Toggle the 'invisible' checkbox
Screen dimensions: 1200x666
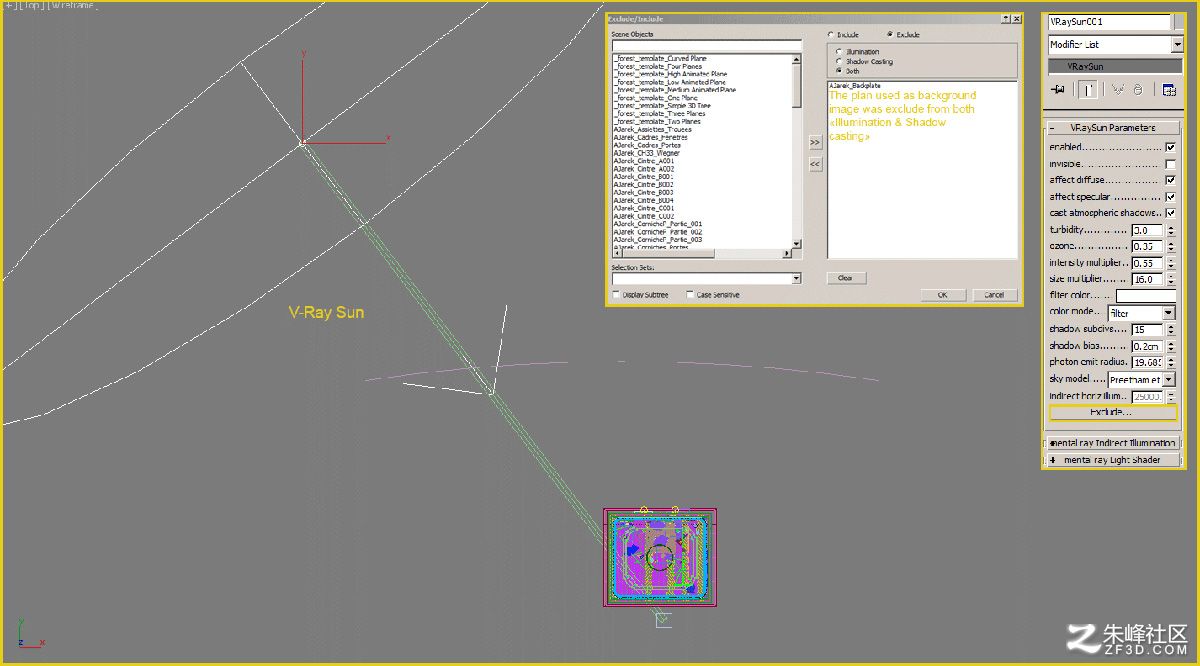click(x=1170, y=164)
